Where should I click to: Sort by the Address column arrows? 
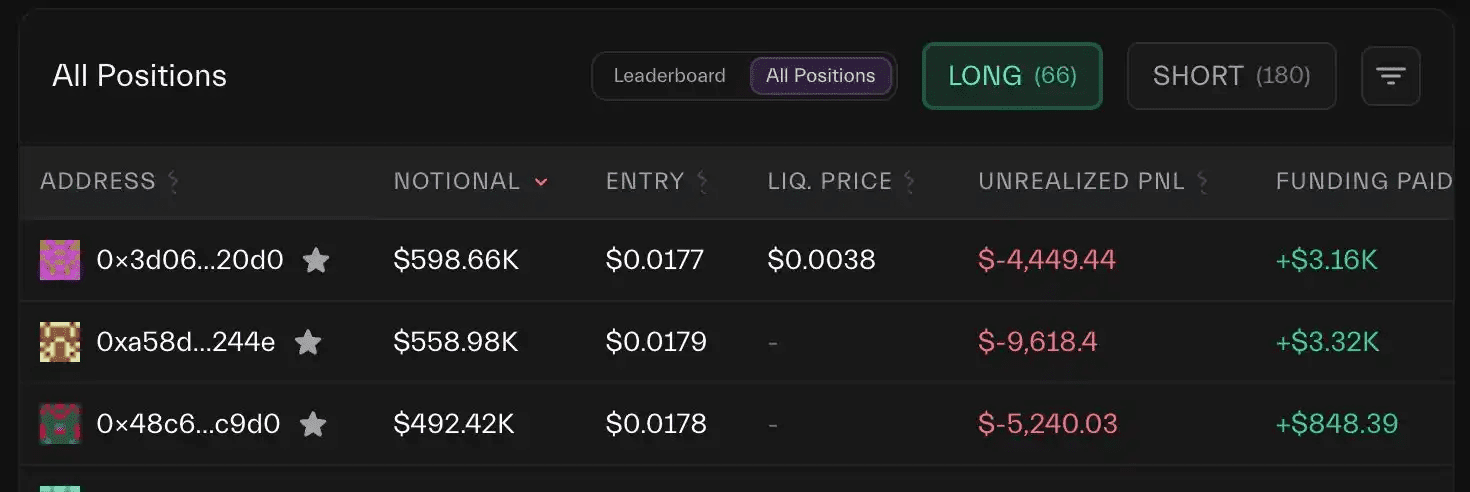point(173,182)
